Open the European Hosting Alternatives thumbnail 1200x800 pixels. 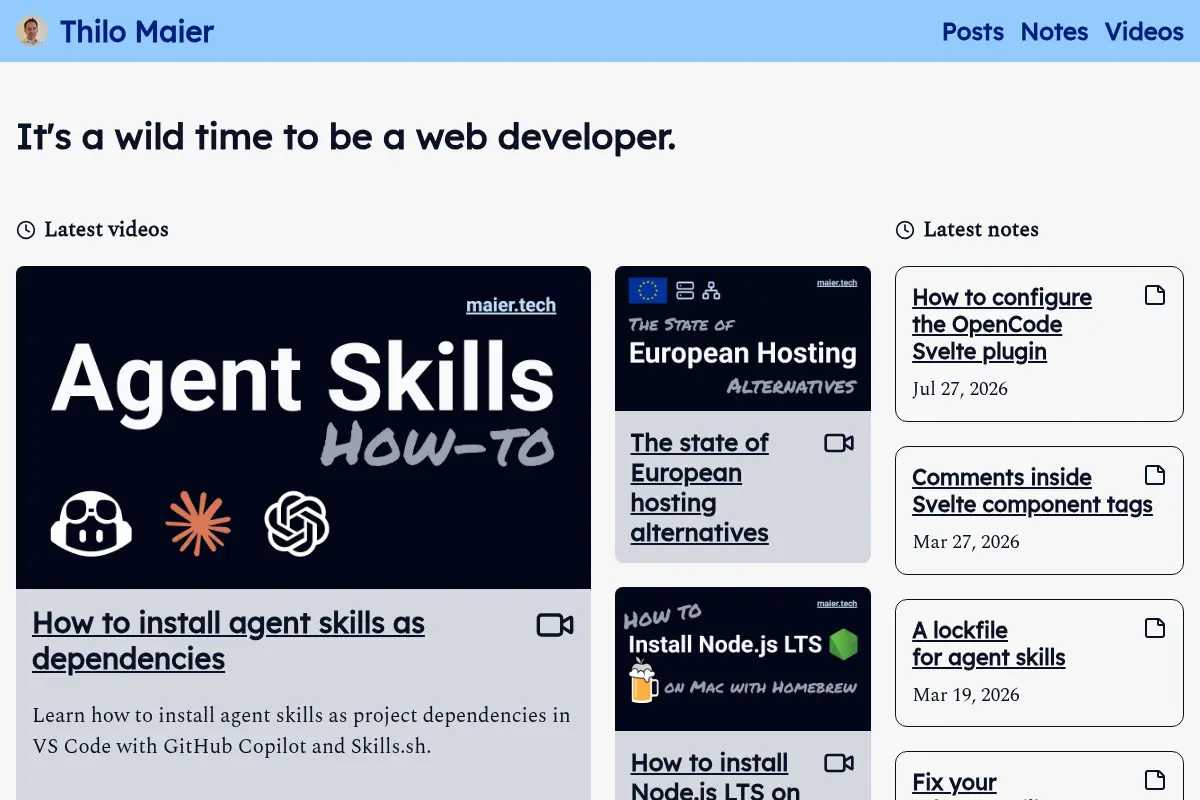click(743, 338)
